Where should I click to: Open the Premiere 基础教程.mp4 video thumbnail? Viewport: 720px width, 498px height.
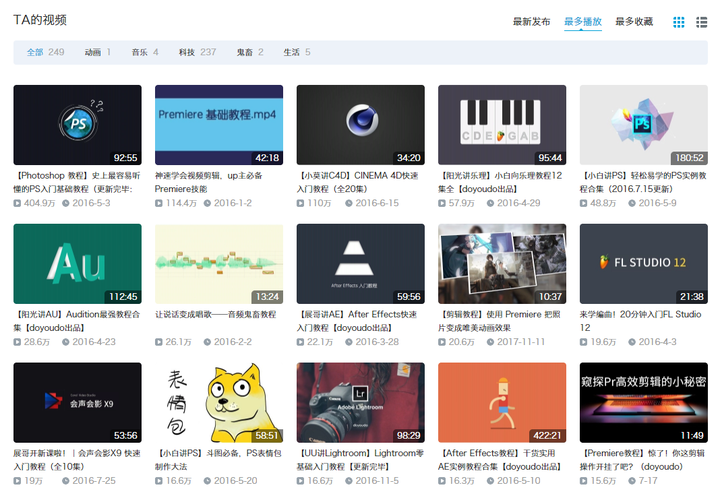click(x=219, y=125)
